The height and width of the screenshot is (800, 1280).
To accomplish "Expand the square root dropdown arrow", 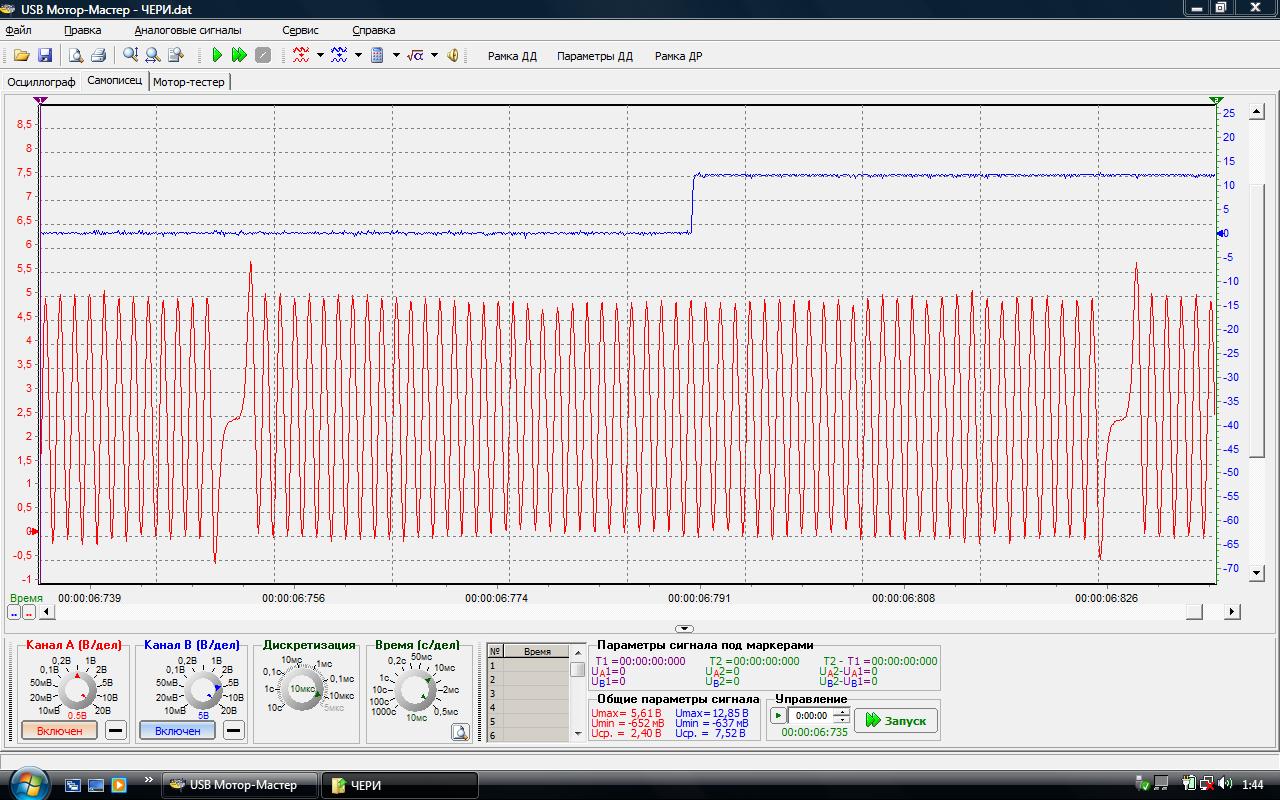I will point(434,56).
